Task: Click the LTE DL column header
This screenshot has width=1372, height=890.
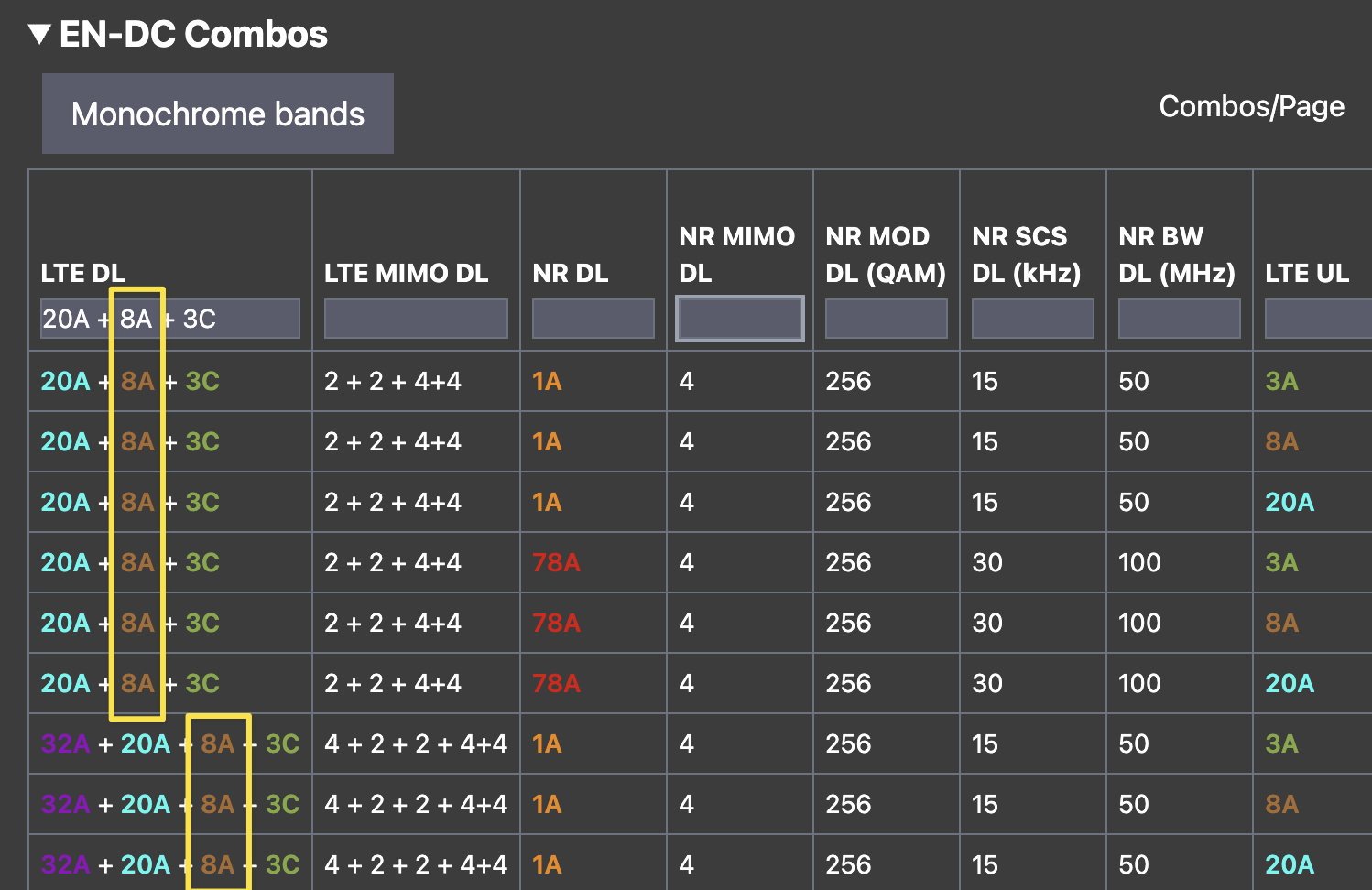Action: [x=82, y=273]
